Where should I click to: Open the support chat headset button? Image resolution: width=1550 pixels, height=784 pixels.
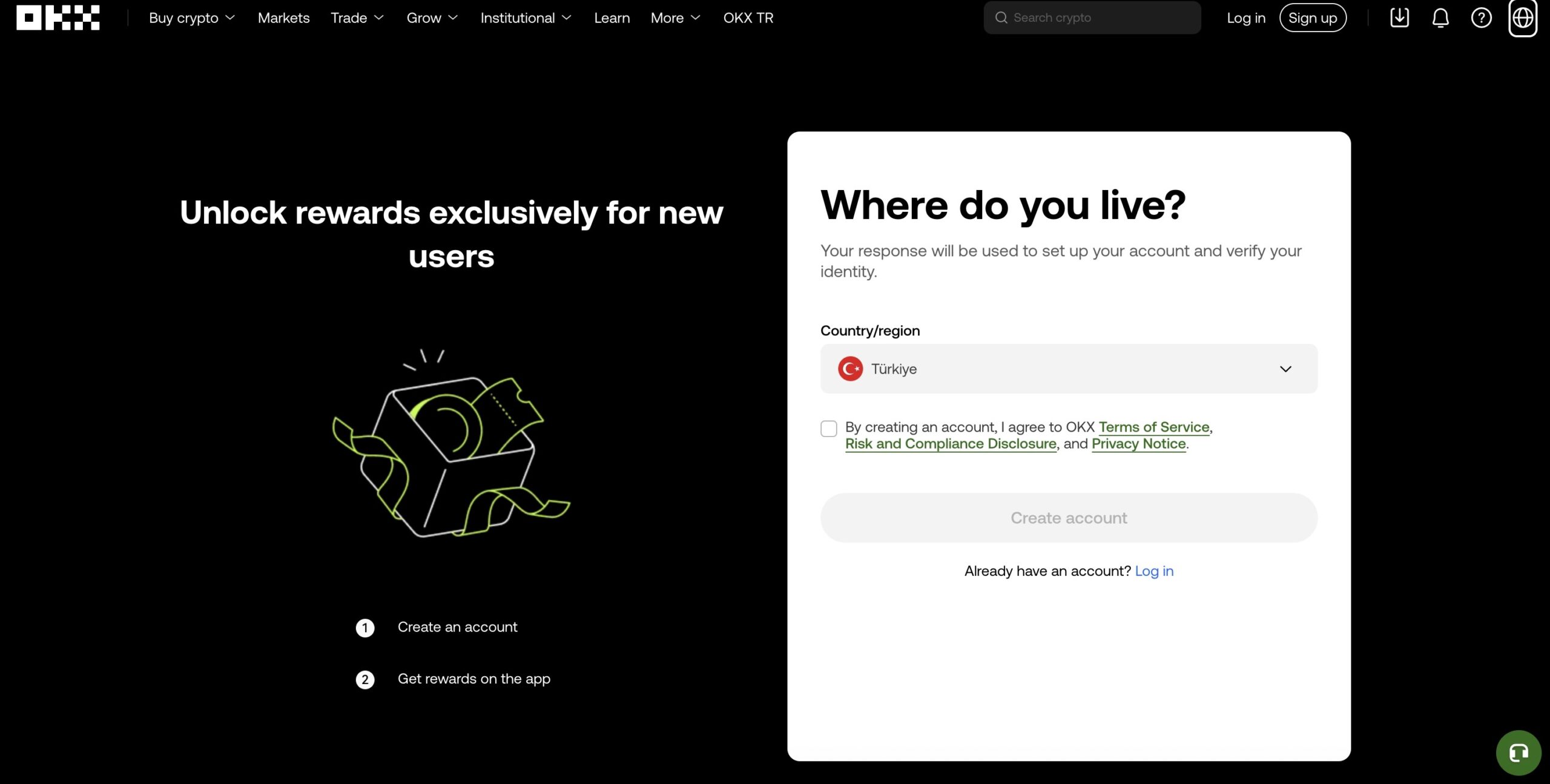(x=1518, y=753)
